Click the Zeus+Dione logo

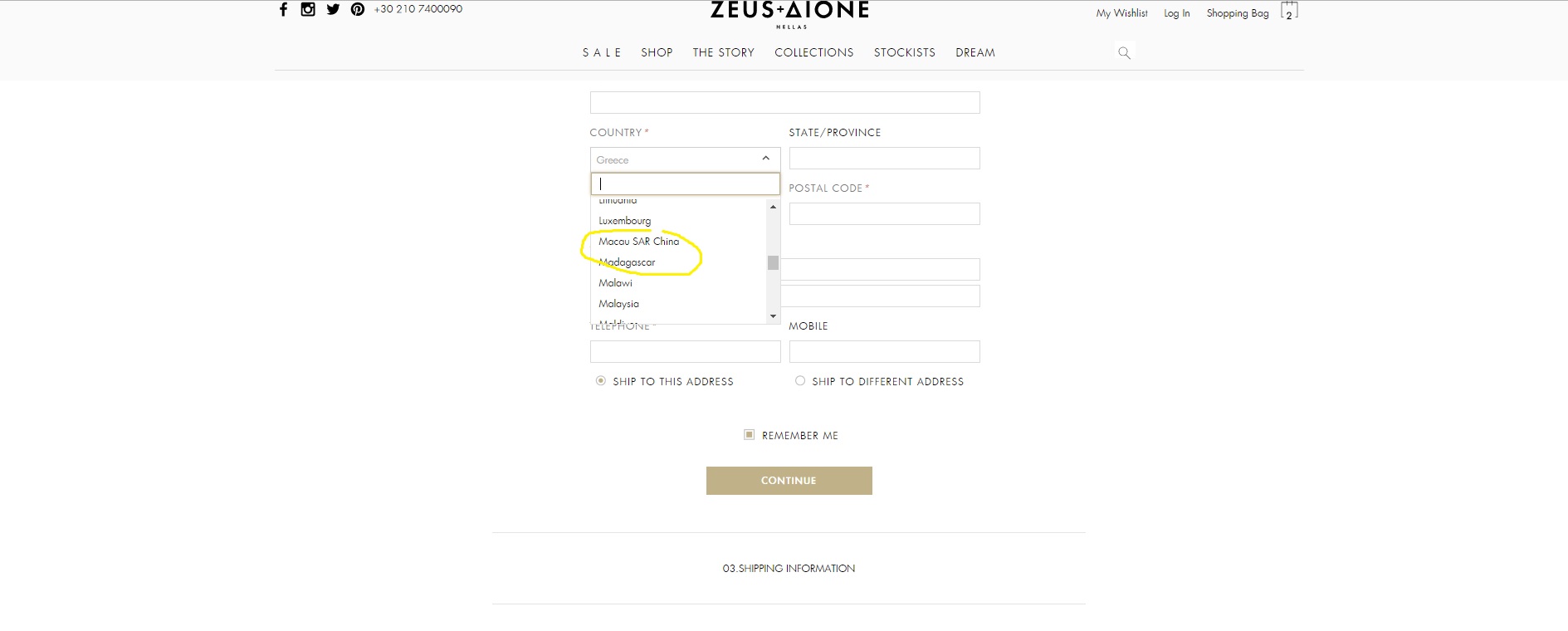(x=789, y=13)
